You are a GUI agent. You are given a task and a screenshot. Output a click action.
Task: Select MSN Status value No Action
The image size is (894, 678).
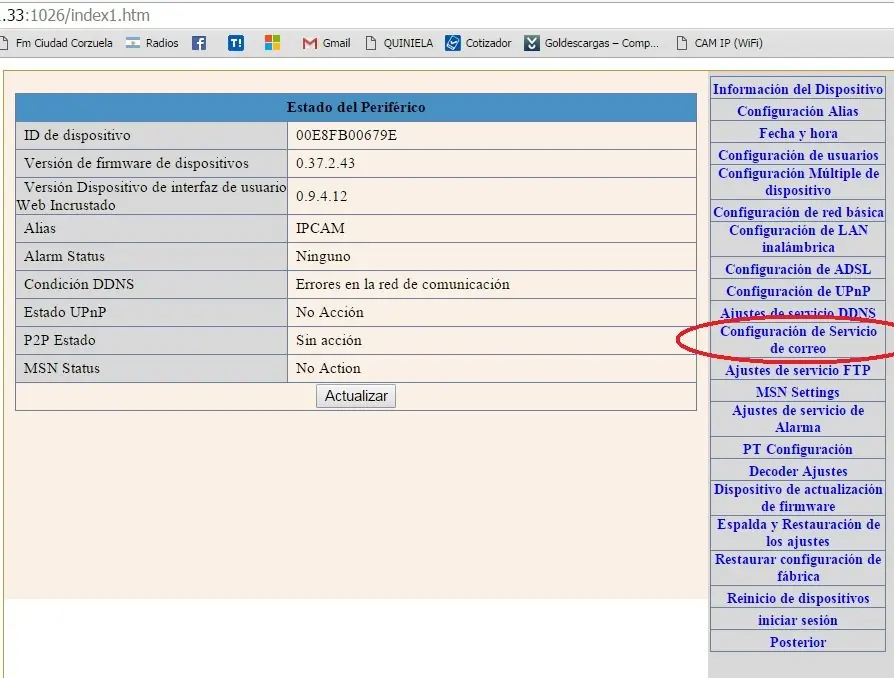click(328, 368)
